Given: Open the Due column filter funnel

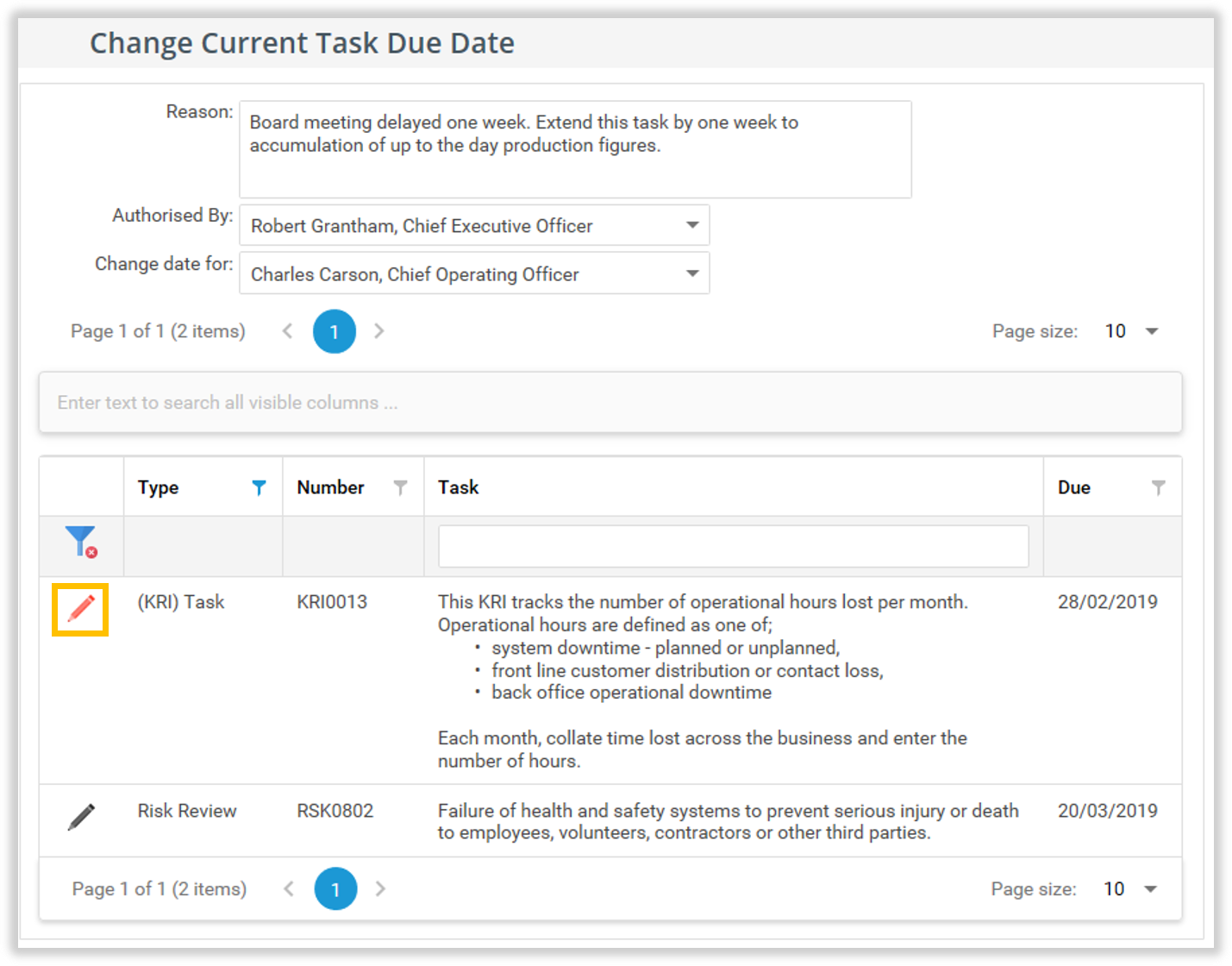Looking at the screenshot, I should (1158, 487).
